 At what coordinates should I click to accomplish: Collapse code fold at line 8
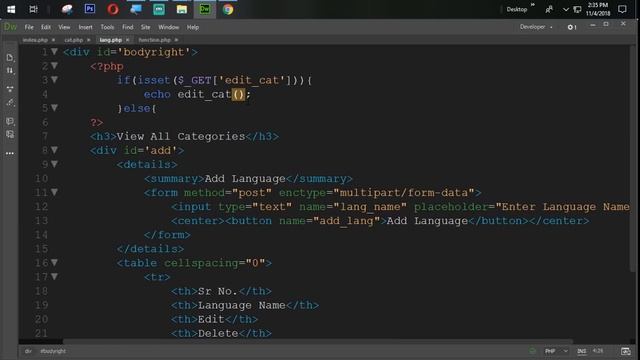coord(54,150)
